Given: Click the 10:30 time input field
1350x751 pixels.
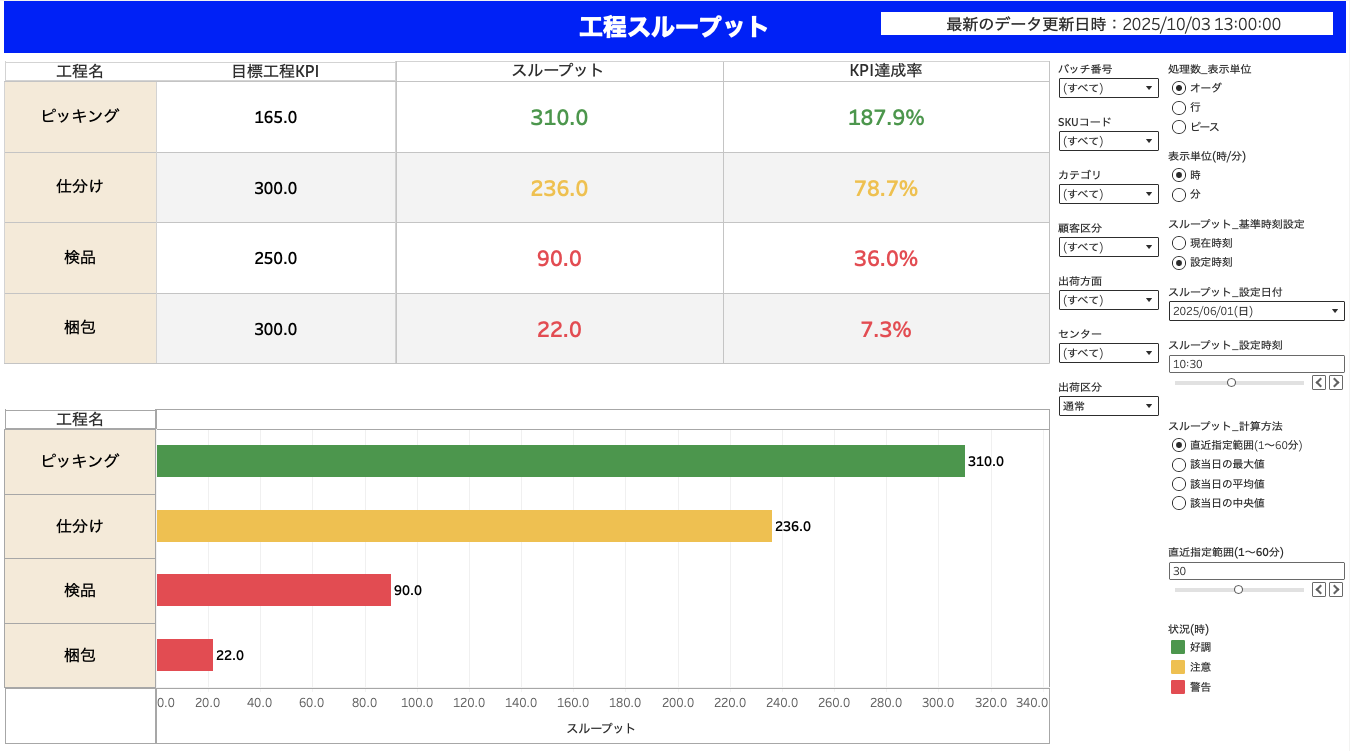Looking at the screenshot, I should tap(1256, 364).
